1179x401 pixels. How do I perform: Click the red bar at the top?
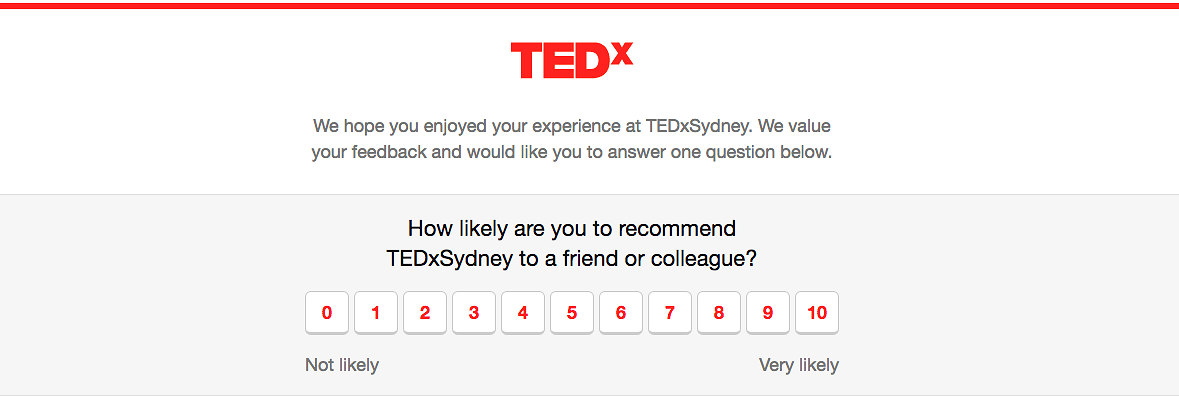[x=589, y=5]
